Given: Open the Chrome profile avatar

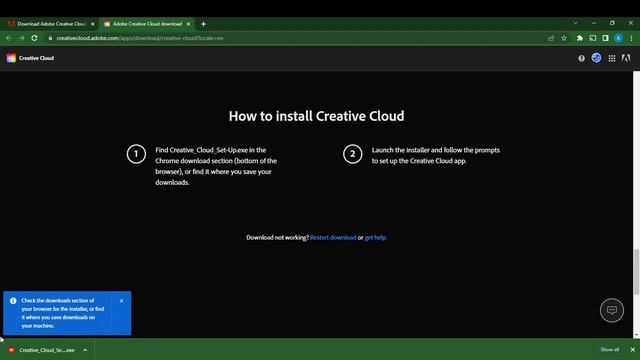Looking at the screenshot, I should click(x=619, y=38).
